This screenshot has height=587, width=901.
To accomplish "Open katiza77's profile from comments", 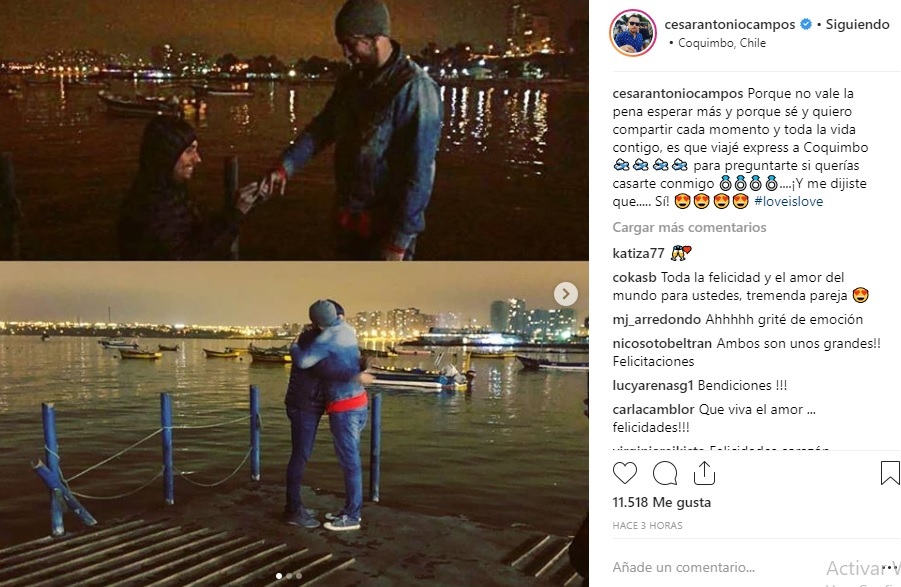I will [638, 253].
